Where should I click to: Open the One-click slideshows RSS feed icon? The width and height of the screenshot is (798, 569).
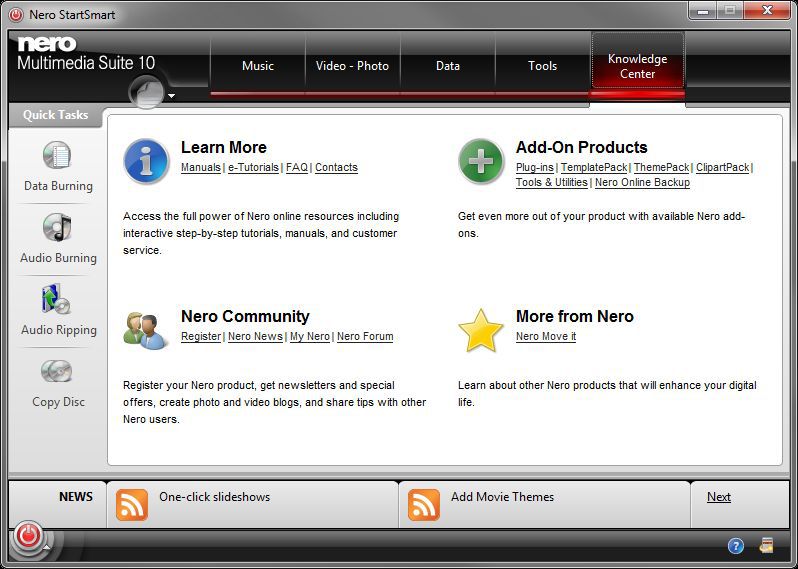pyautogui.click(x=132, y=505)
